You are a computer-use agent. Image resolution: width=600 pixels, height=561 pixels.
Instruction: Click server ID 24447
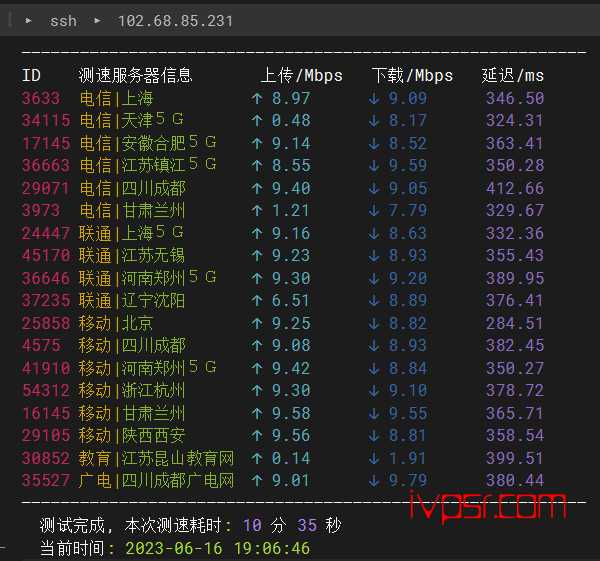tap(46, 233)
